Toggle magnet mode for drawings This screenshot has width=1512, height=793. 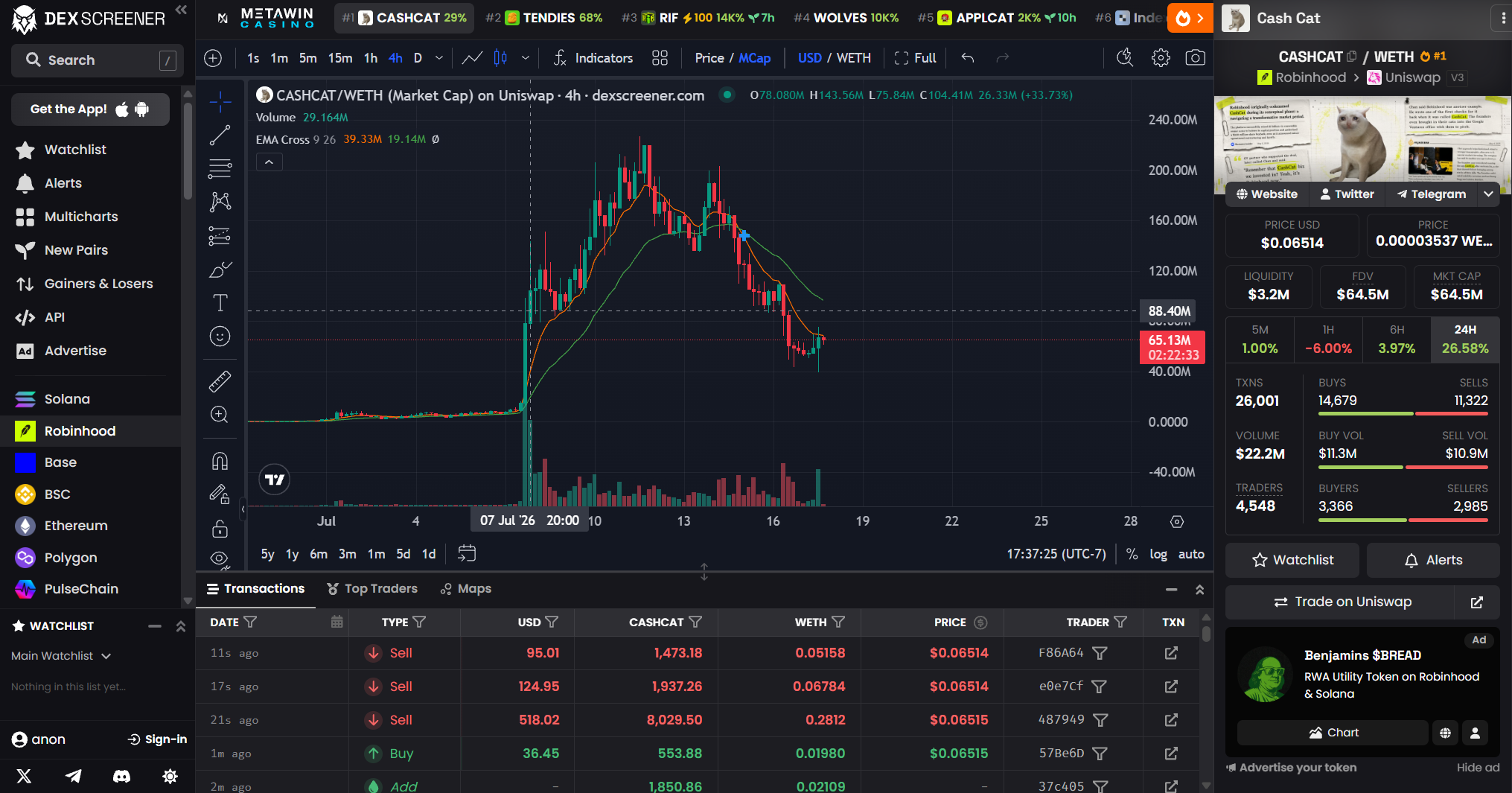[x=220, y=462]
